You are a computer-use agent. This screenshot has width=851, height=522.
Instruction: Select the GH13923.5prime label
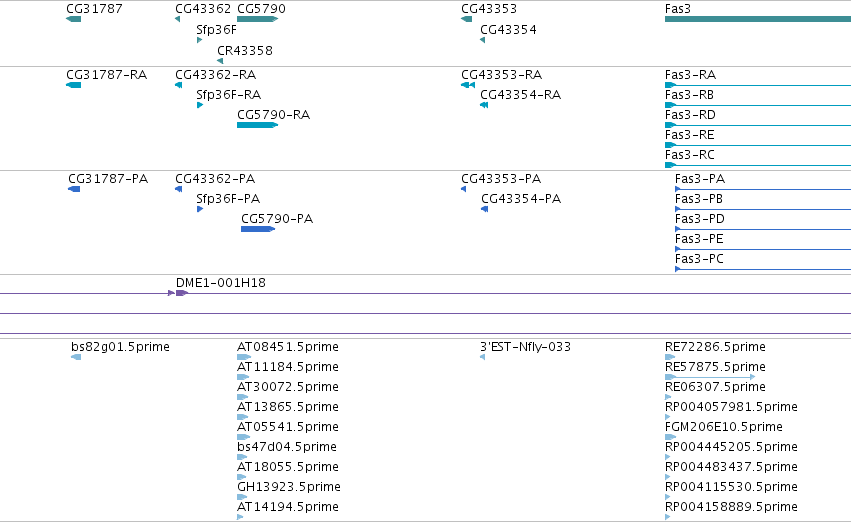coord(289,488)
